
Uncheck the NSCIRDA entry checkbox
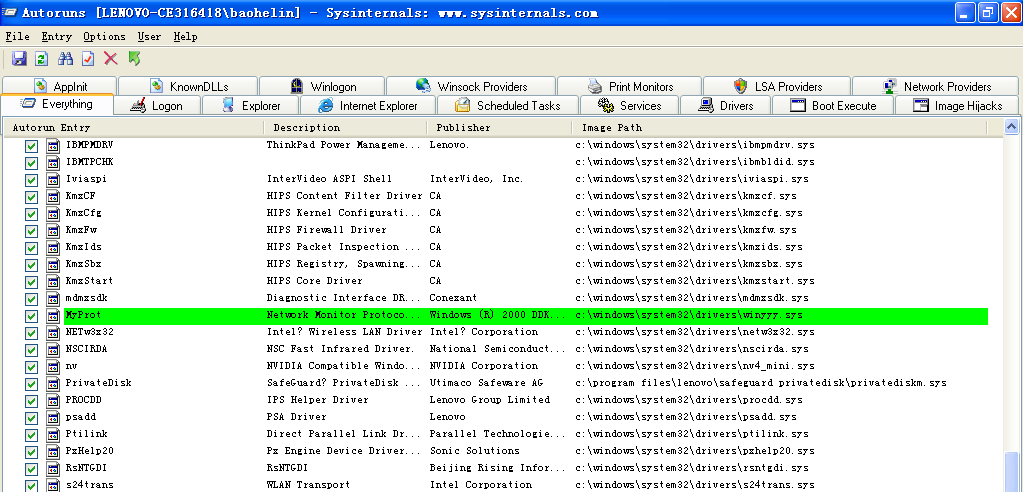pos(31,350)
